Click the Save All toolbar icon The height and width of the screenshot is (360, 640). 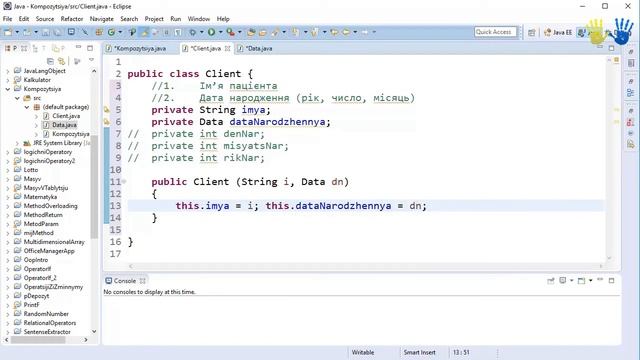click(x=57, y=32)
